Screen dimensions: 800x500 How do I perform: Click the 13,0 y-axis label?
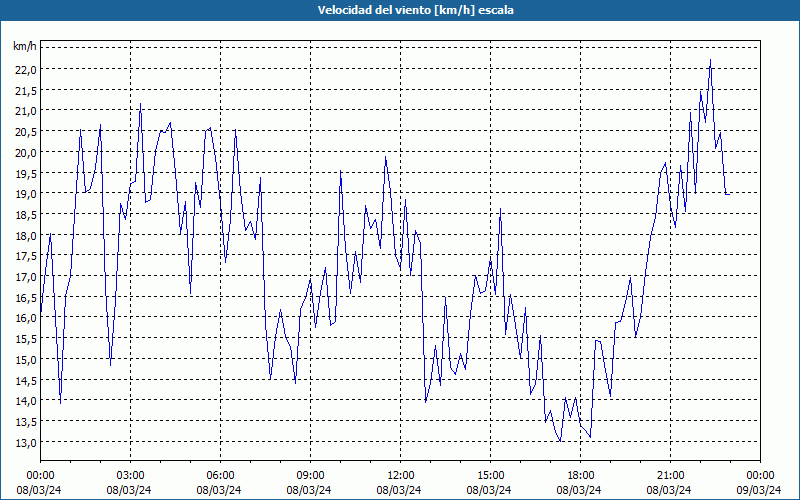26,442
